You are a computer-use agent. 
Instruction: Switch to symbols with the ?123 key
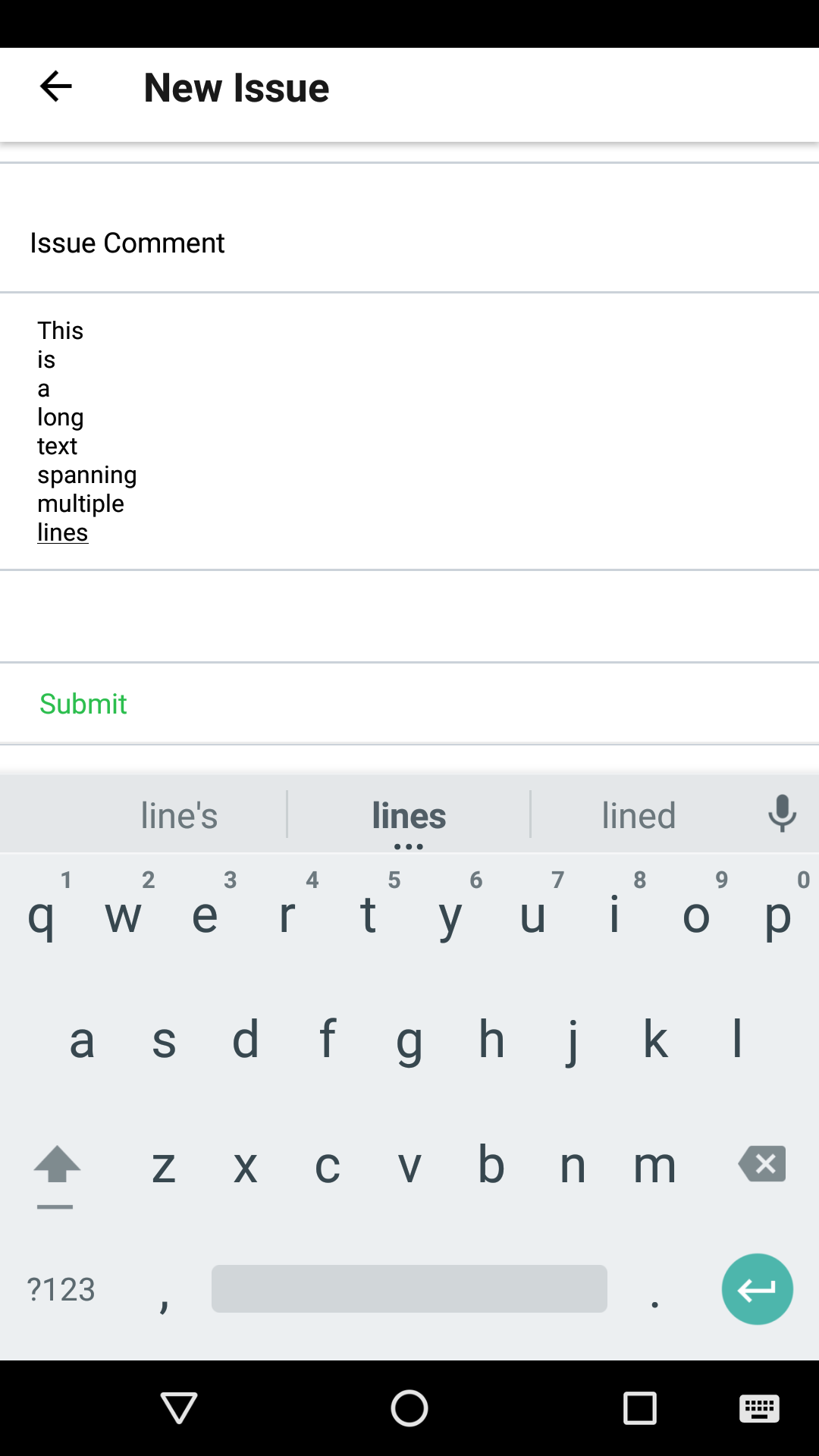[x=60, y=1288]
